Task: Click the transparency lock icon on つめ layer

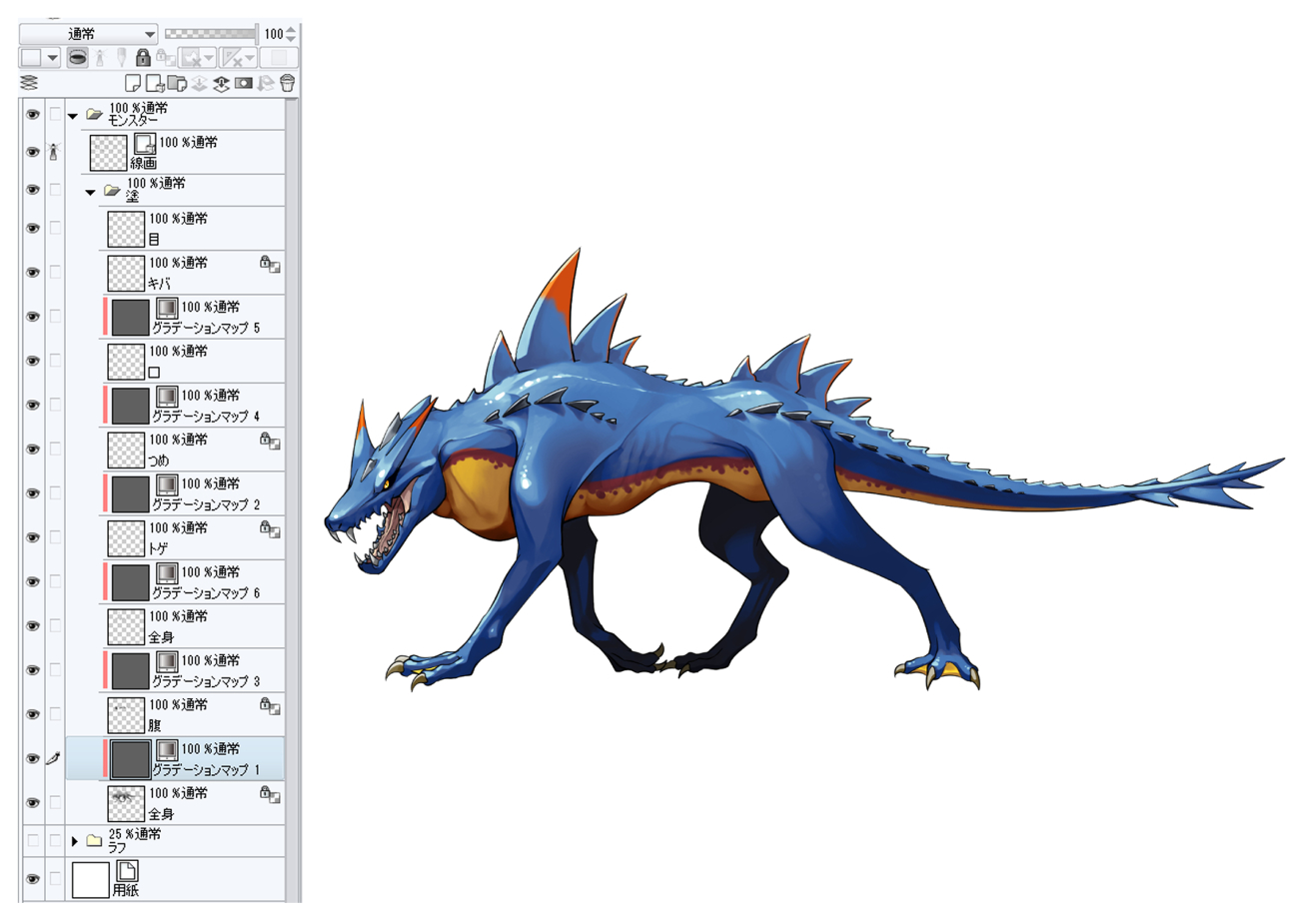Action: (x=270, y=441)
